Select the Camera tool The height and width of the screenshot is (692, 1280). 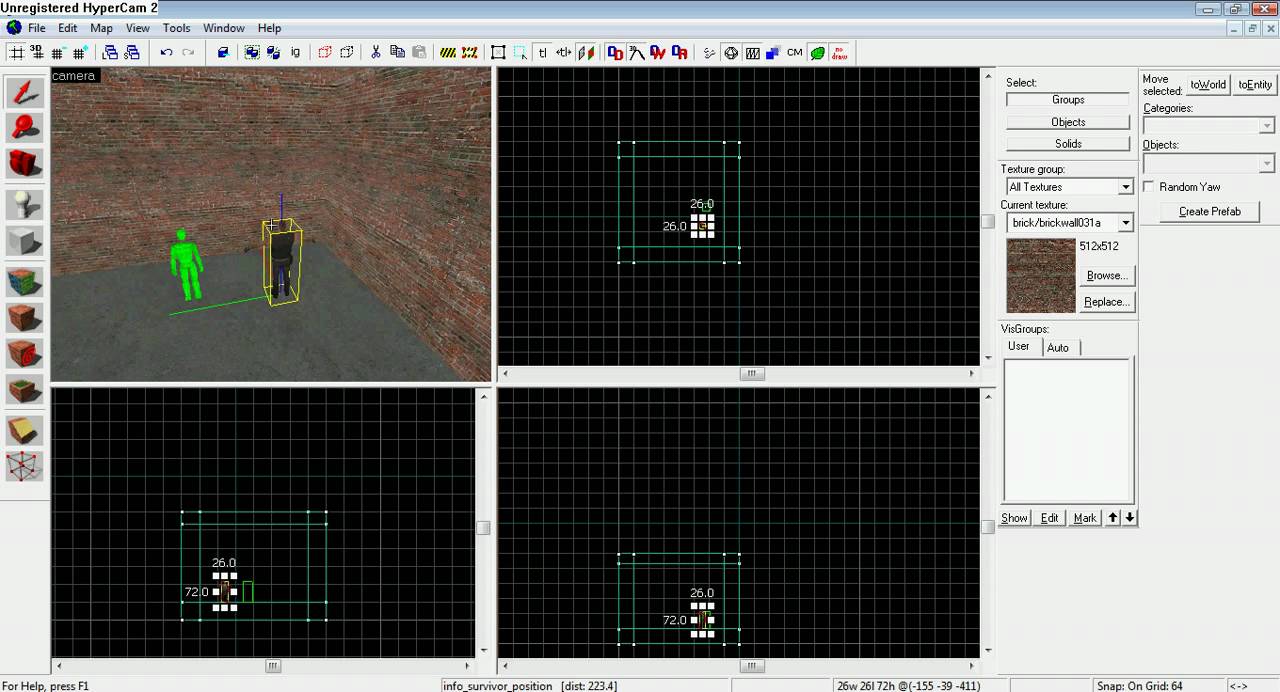click(25, 163)
